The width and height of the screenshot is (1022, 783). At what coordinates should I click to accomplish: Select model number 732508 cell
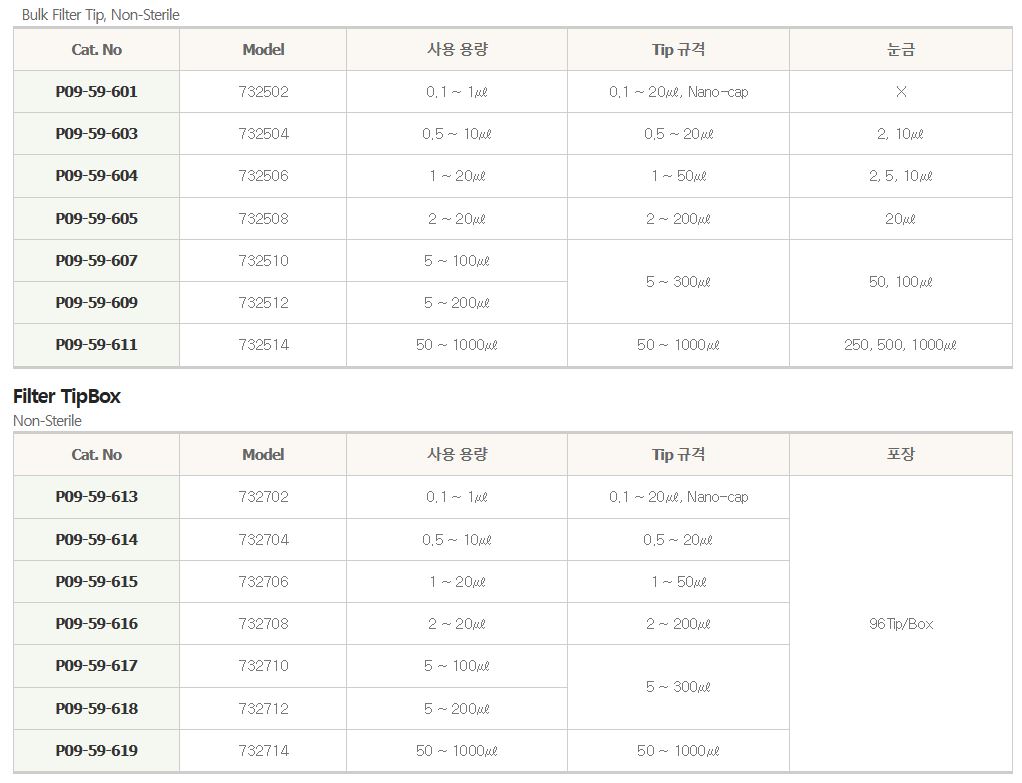click(x=263, y=219)
